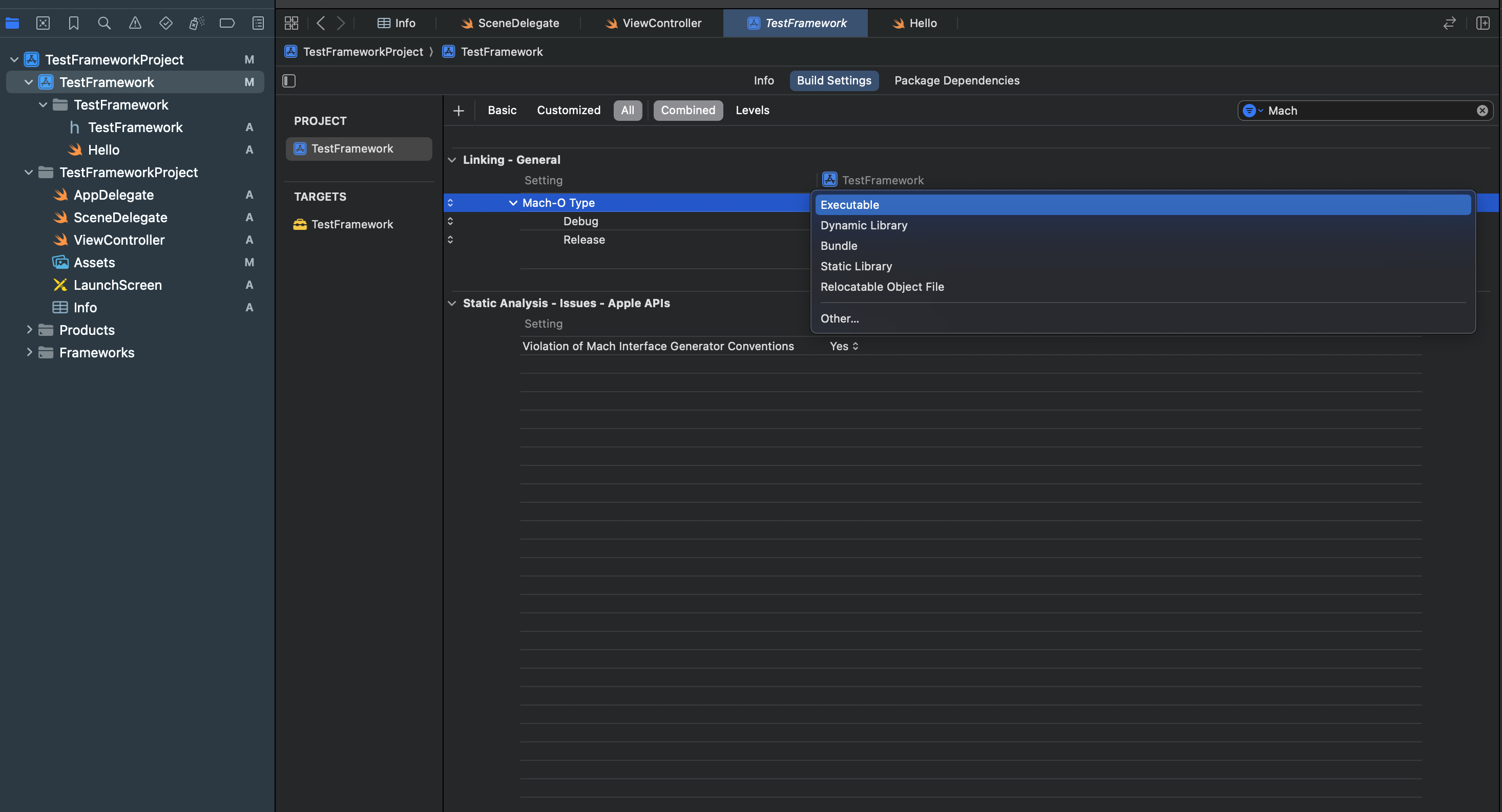Collapse Static Analysis - Issues - Apple APIs
This screenshot has width=1502, height=812.
point(452,303)
